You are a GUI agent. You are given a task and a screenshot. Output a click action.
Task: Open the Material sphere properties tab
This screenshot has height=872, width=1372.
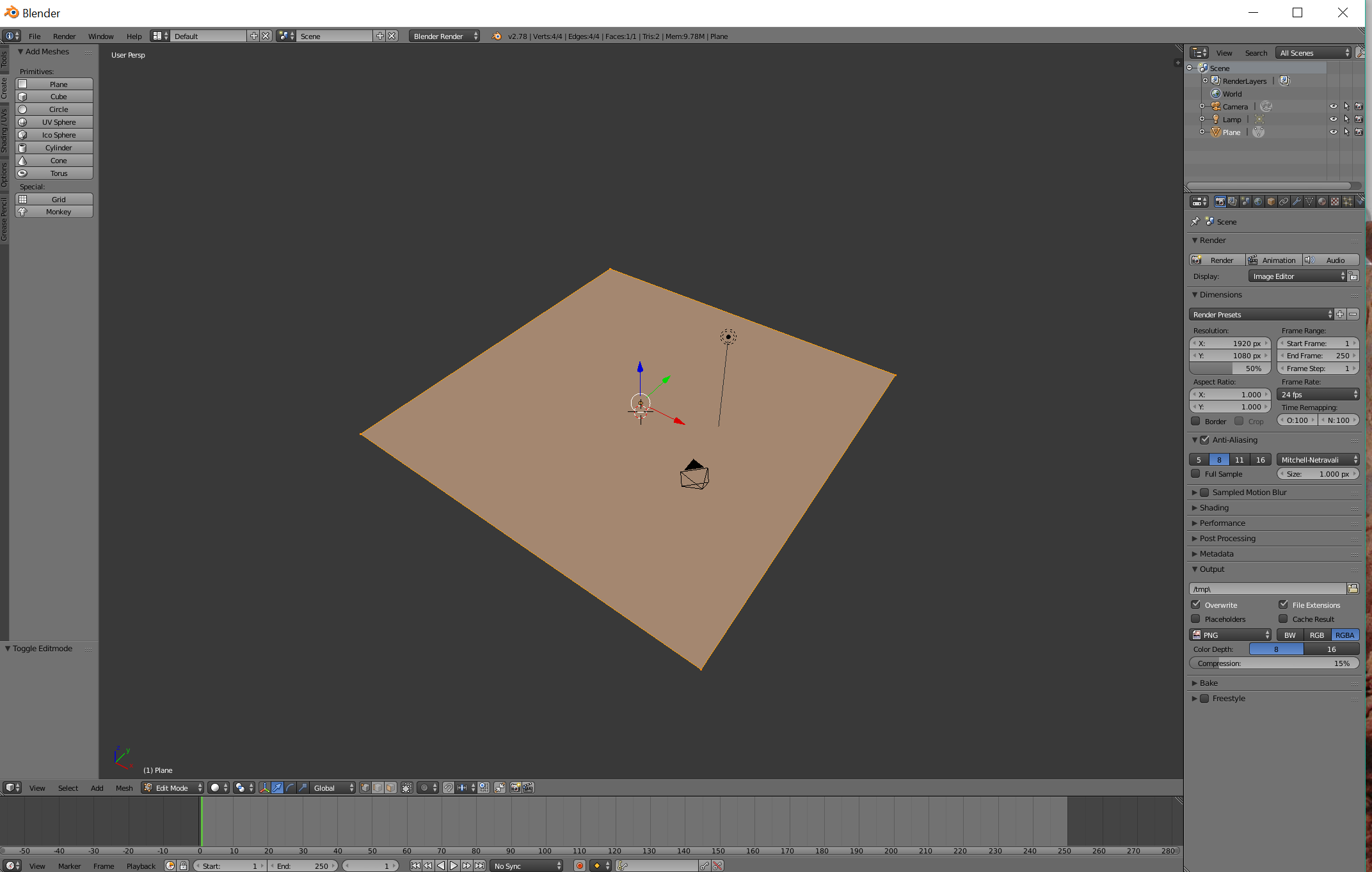[1322, 202]
